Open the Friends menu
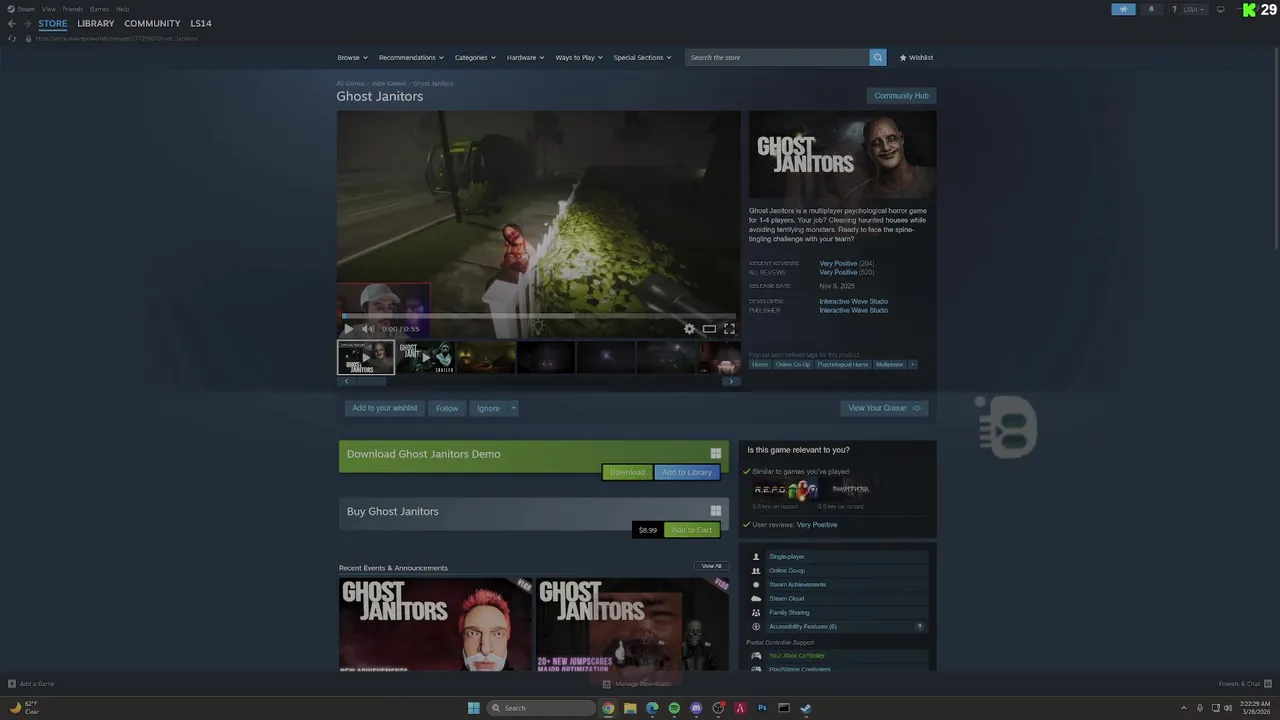This screenshot has height=720, width=1280. (x=73, y=9)
